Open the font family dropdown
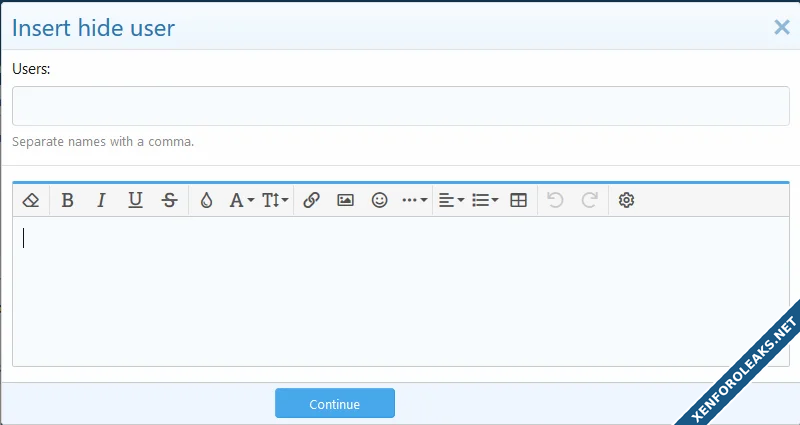Viewport: 800px width, 425px height. 241,200
